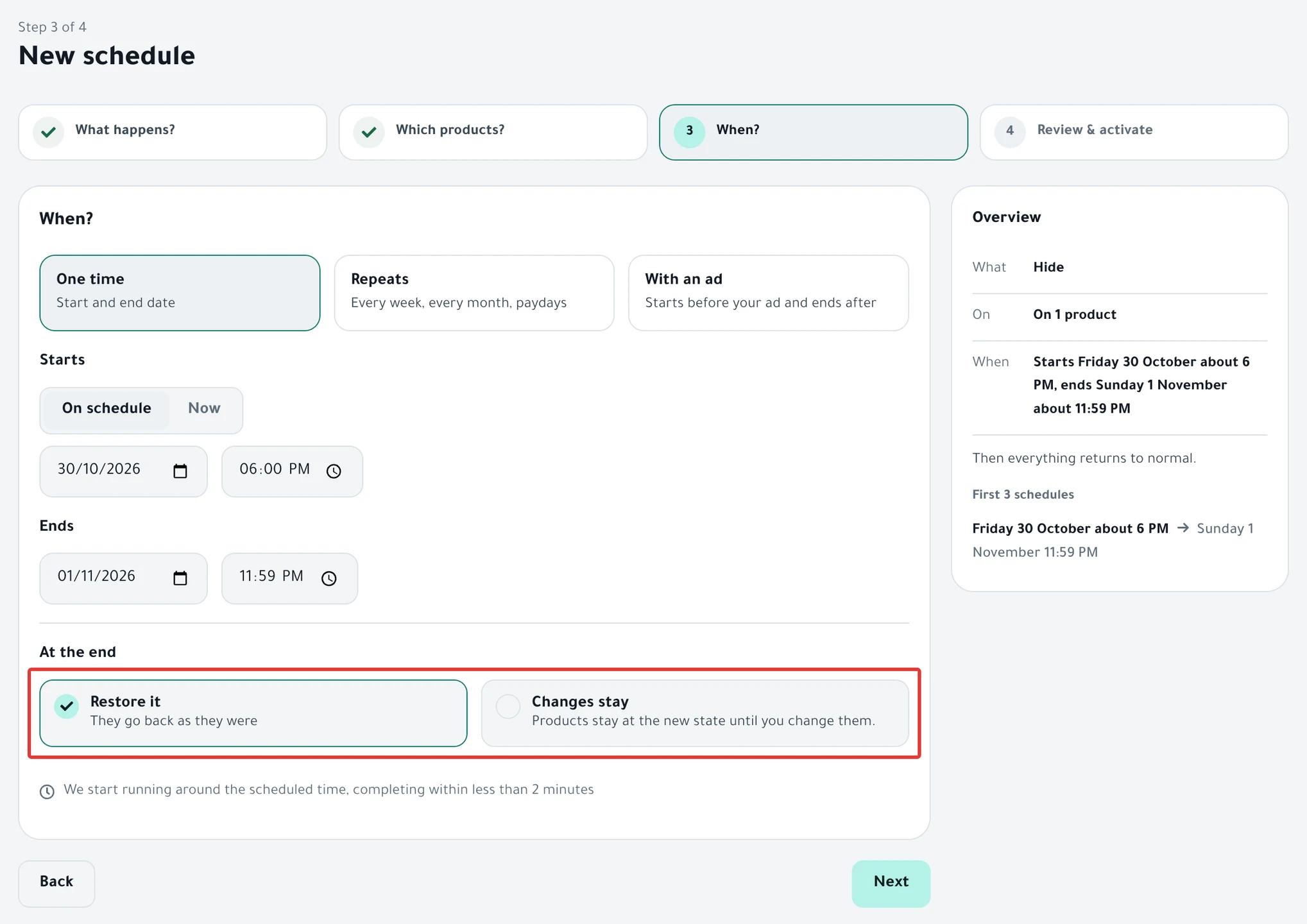The height and width of the screenshot is (924, 1307).
Task: Open the start time clock picker icon
Action: 334,471
